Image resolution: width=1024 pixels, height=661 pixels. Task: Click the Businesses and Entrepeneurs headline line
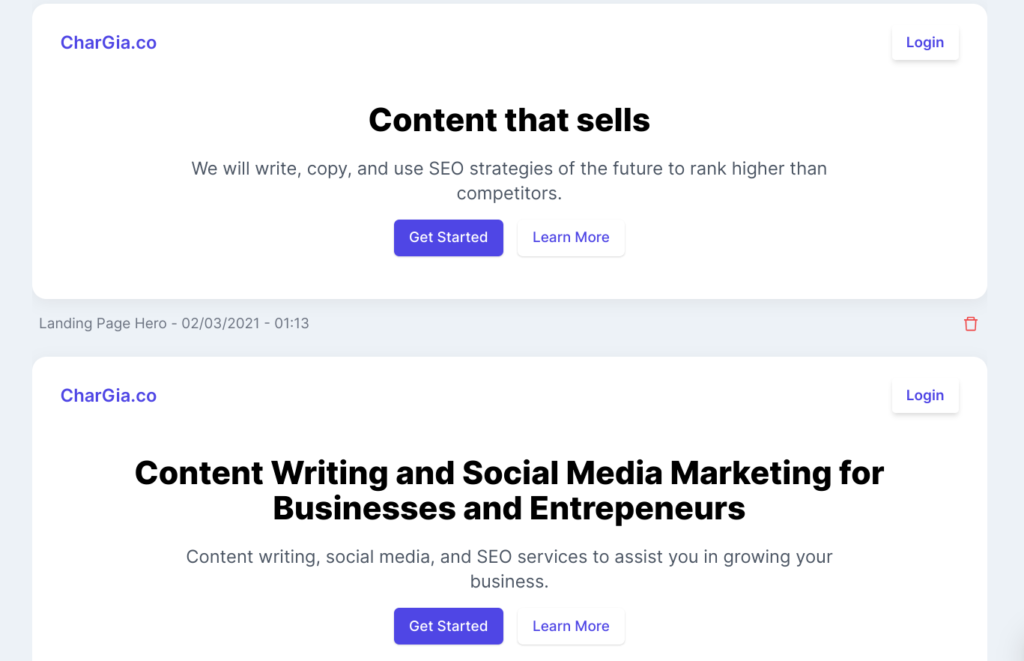pyautogui.click(x=509, y=509)
